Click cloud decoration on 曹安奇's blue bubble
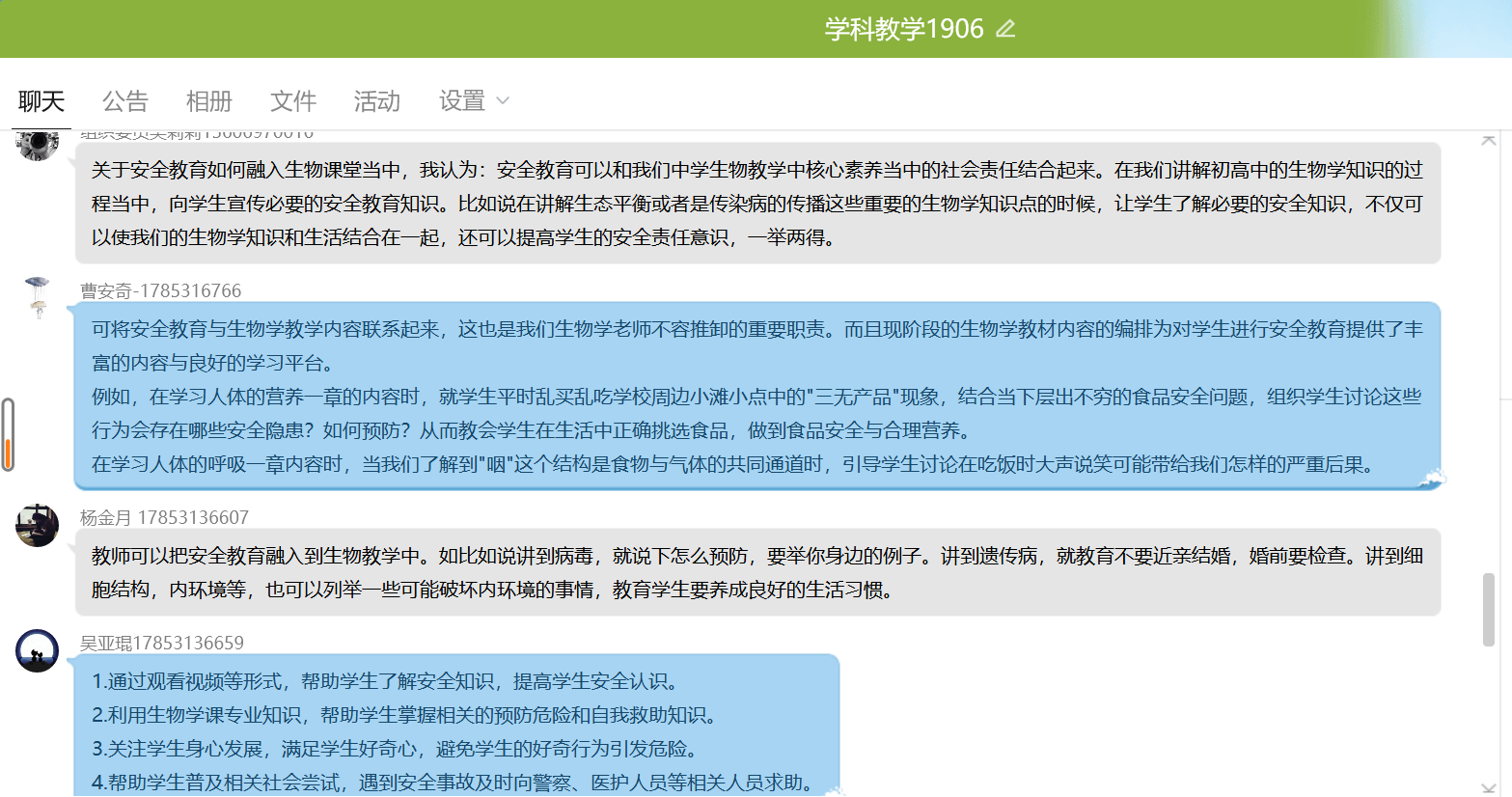Screen dimensions: 1512x797 (x=1430, y=477)
